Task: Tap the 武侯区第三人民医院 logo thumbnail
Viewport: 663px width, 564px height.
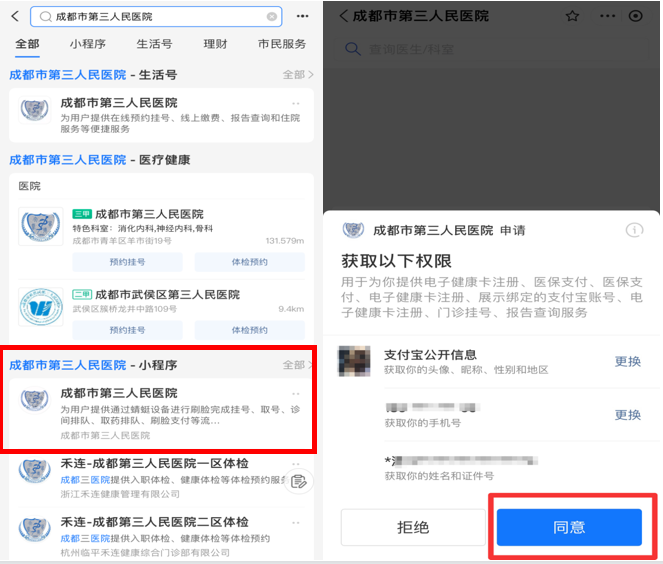Action: (41, 307)
